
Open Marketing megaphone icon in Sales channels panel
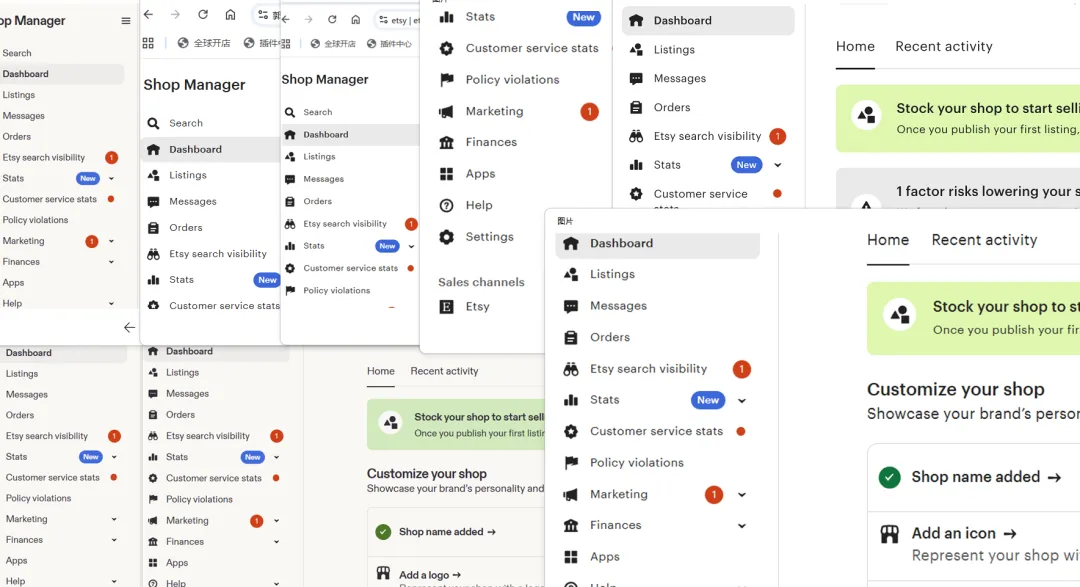click(447, 111)
